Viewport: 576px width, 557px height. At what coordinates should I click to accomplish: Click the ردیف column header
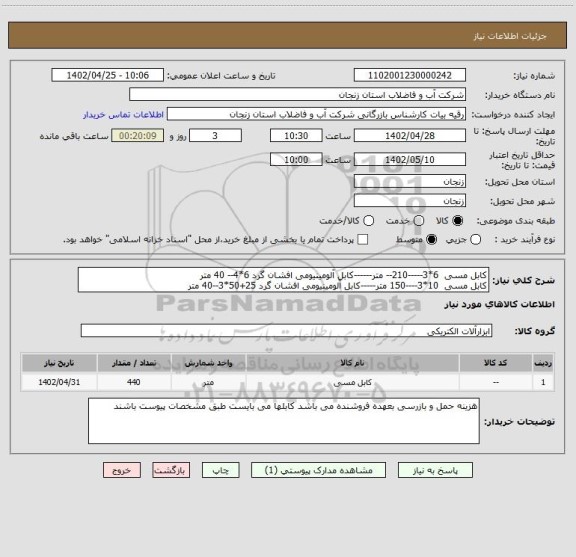click(543, 363)
